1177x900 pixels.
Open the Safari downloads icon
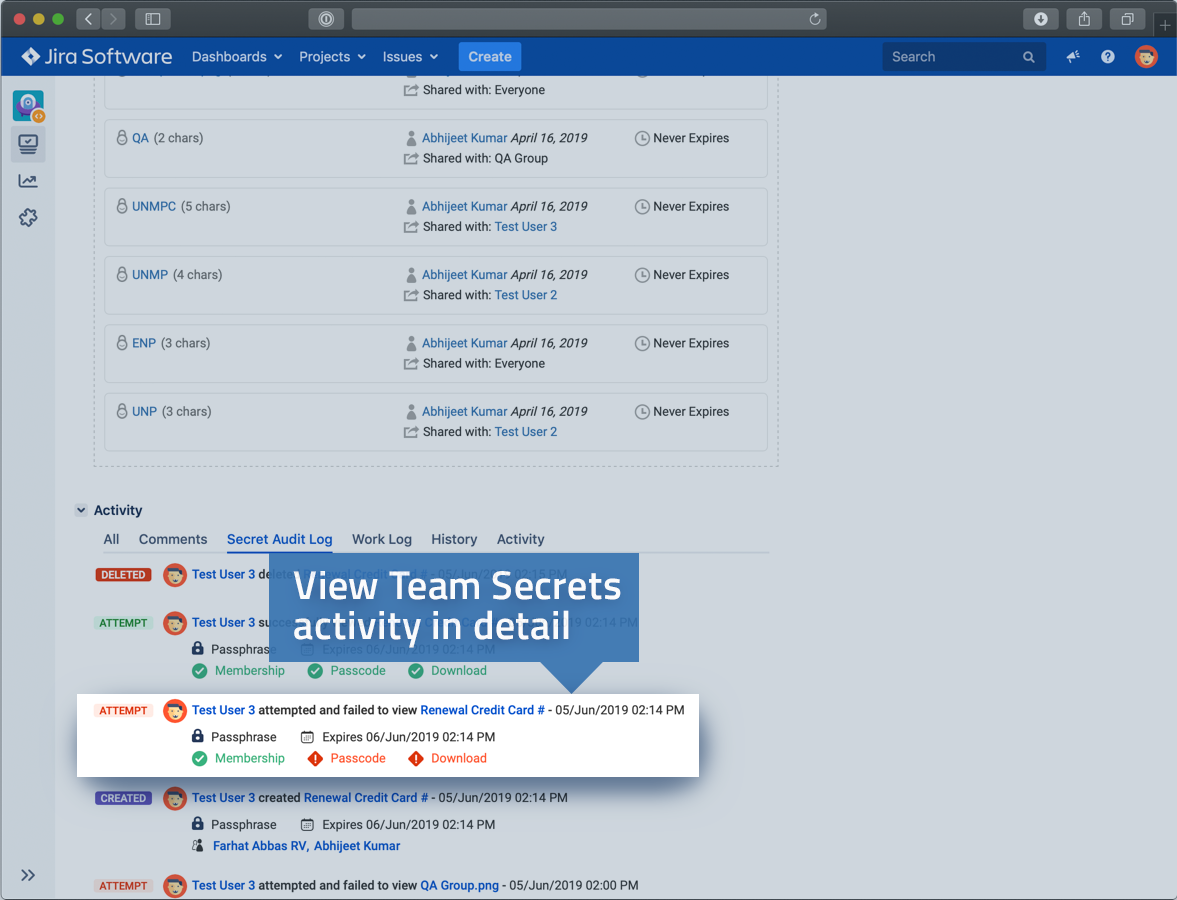click(1040, 19)
